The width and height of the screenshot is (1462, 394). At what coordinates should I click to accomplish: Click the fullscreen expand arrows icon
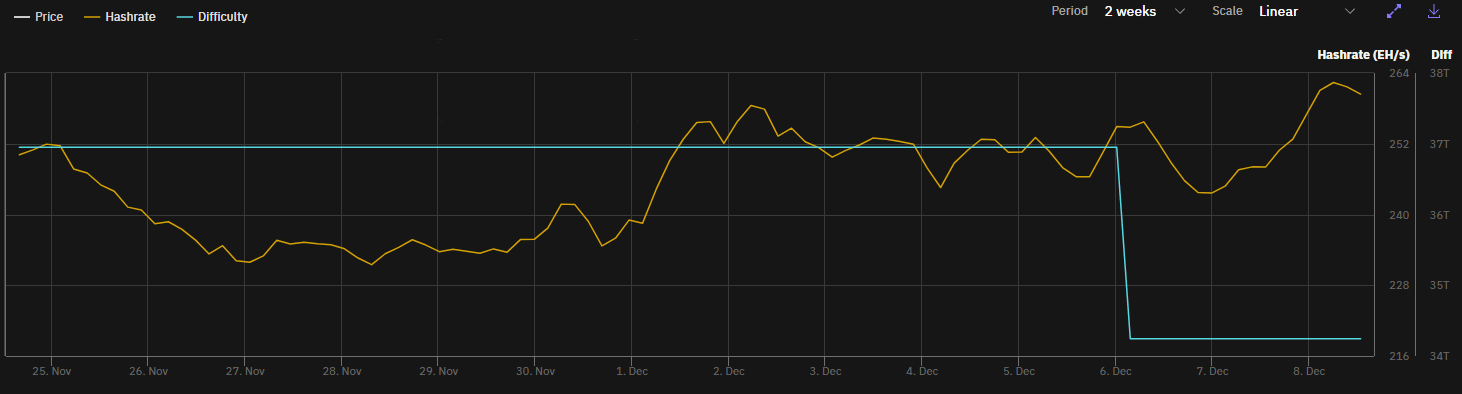point(1394,11)
